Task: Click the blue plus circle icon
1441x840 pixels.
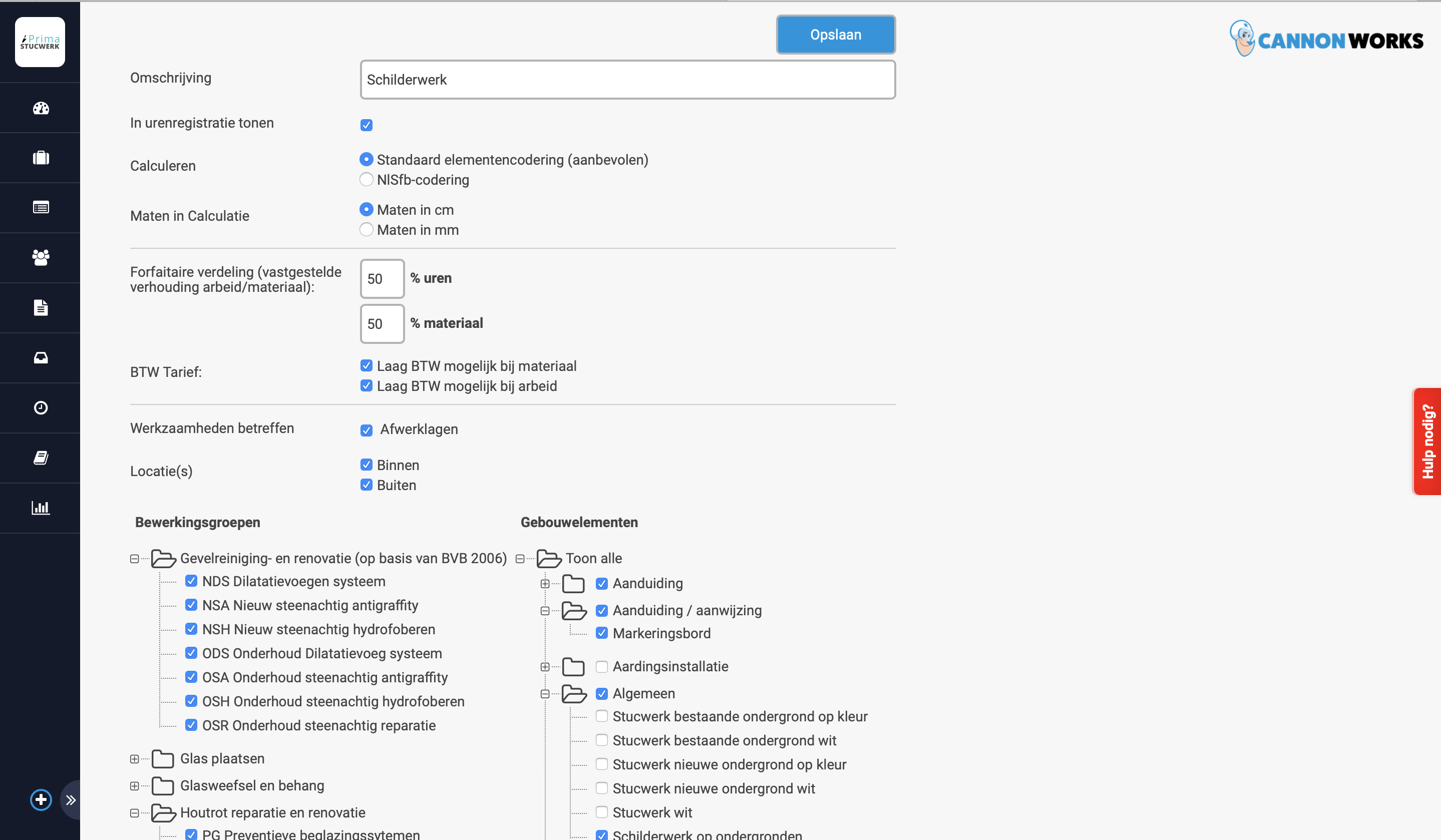Action: tap(41, 799)
